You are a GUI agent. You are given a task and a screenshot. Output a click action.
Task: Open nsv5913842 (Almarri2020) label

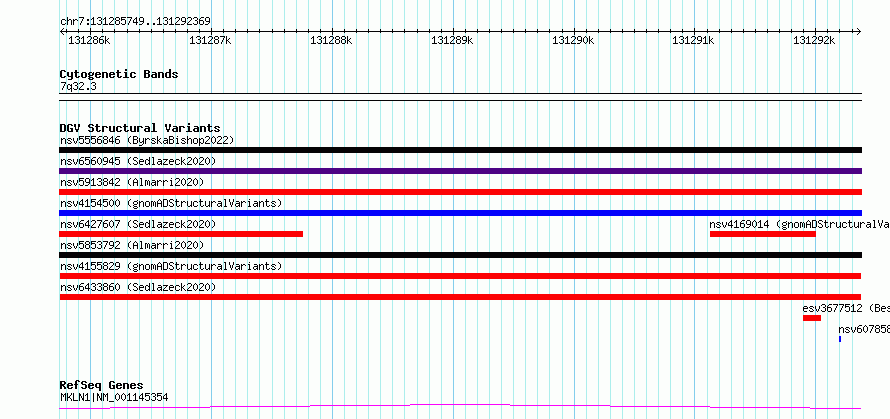pyautogui.click(x=132, y=182)
